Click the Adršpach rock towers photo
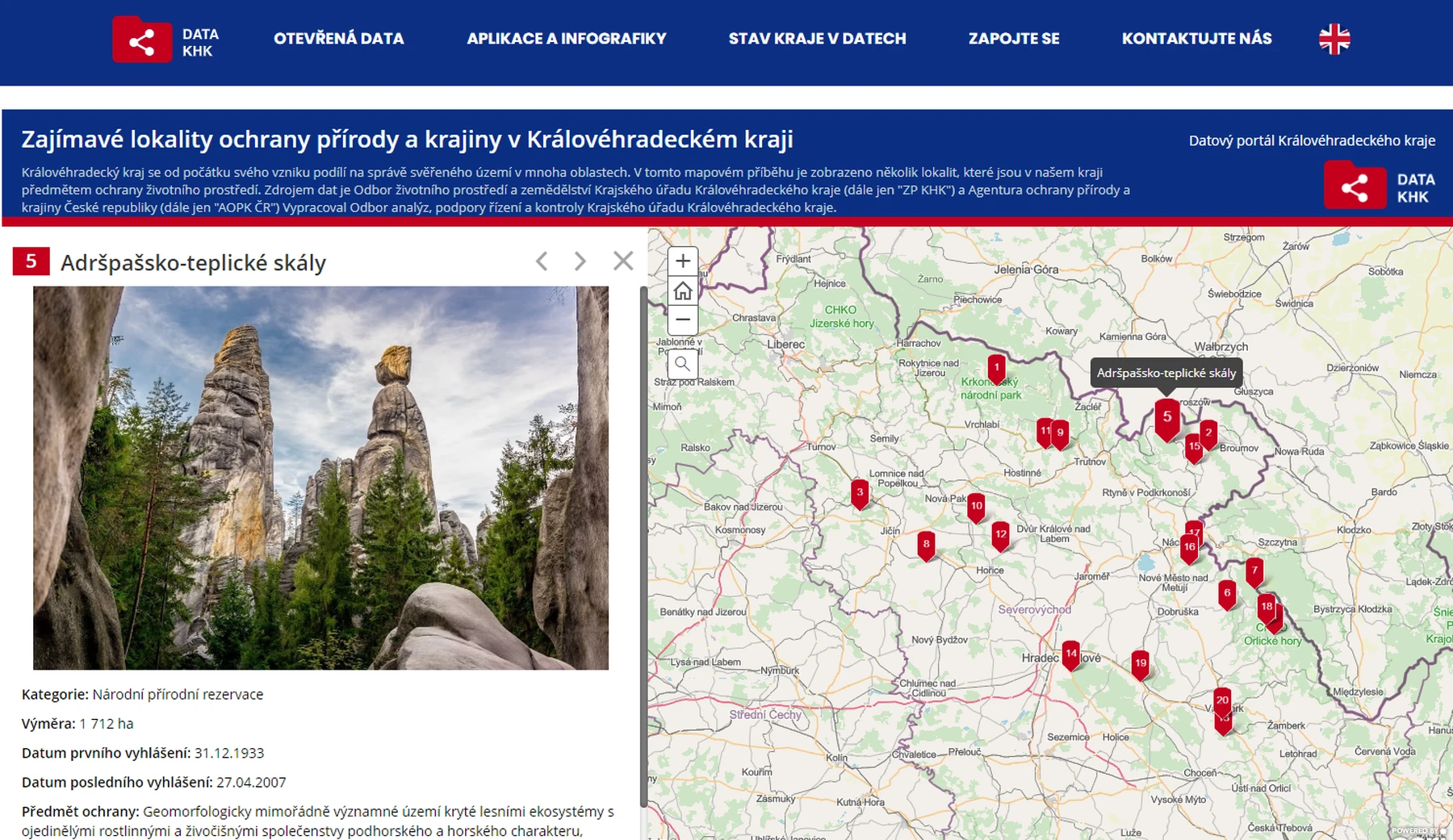Viewport: 1453px width, 840px height. [x=320, y=478]
